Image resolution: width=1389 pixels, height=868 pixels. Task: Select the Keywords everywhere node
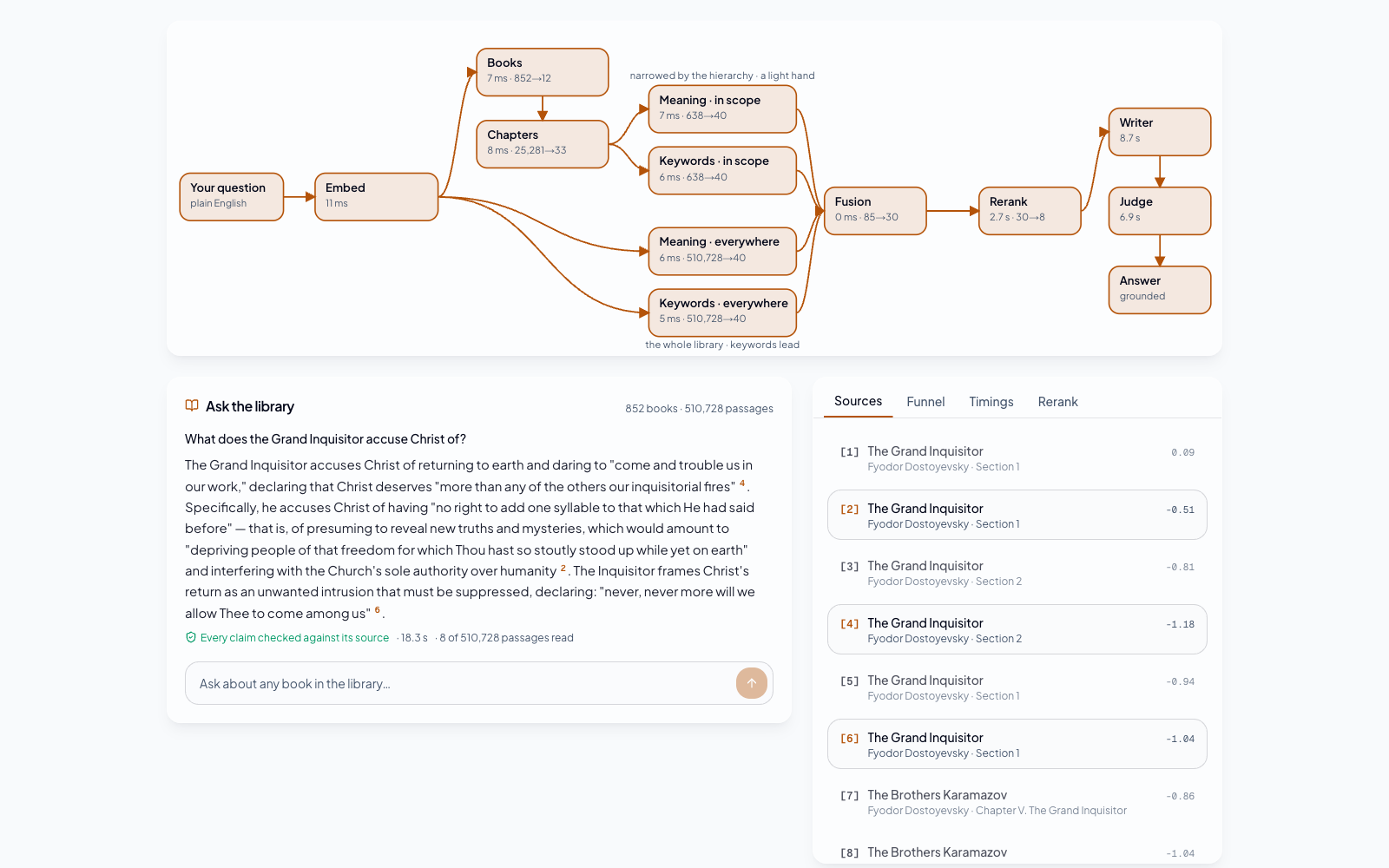(722, 312)
